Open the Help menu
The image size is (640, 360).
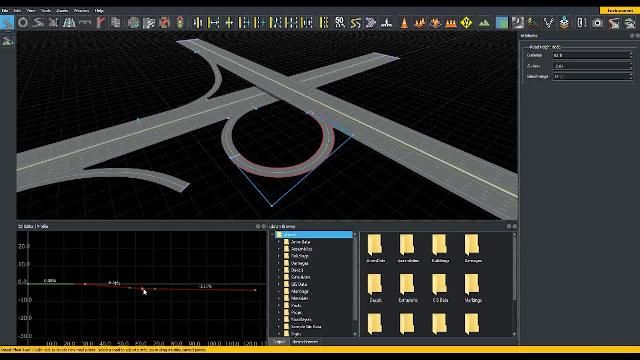pyautogui.click(x=99, y=11)
